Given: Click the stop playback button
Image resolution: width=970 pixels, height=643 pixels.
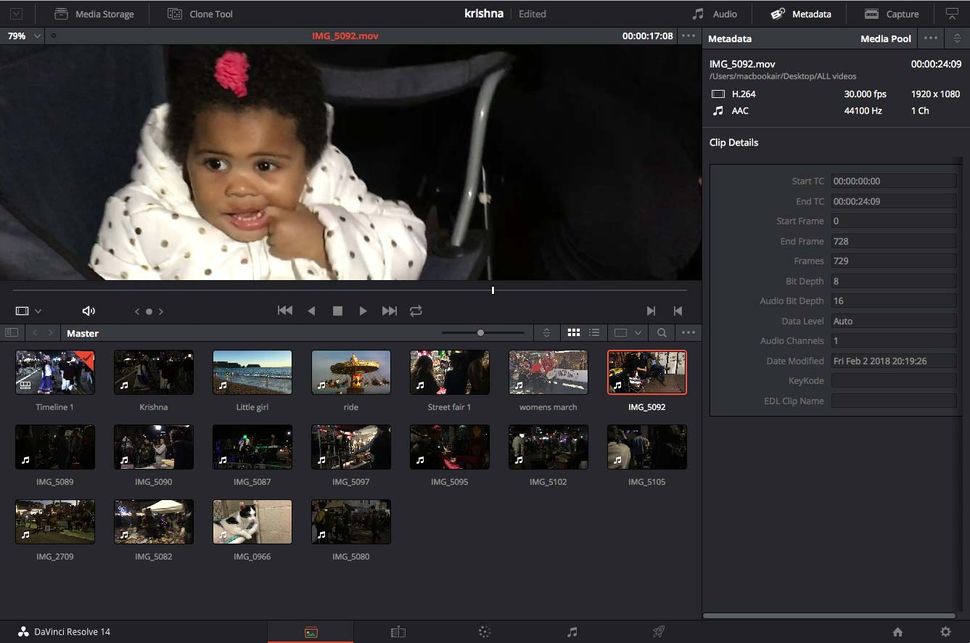Looking at the screenshot, I should click(x=337, y=311).
